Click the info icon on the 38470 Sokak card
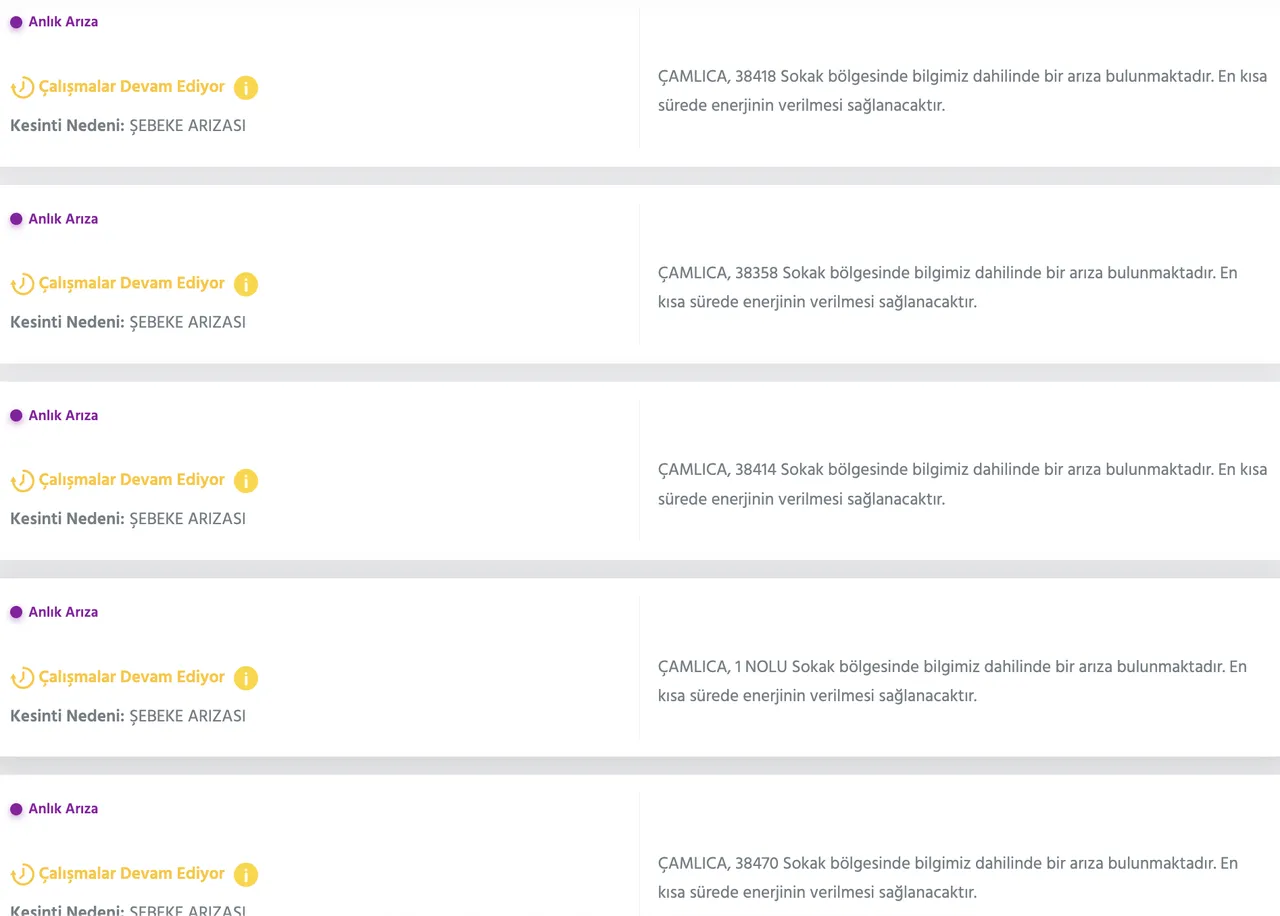 (x=246, y=875)
